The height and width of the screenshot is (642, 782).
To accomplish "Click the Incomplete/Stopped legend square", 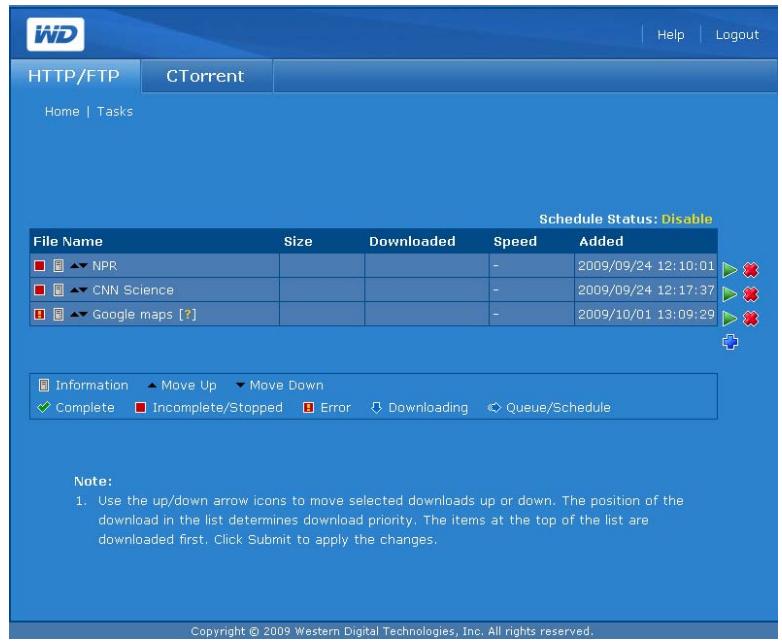I will (x=141, y=408).
